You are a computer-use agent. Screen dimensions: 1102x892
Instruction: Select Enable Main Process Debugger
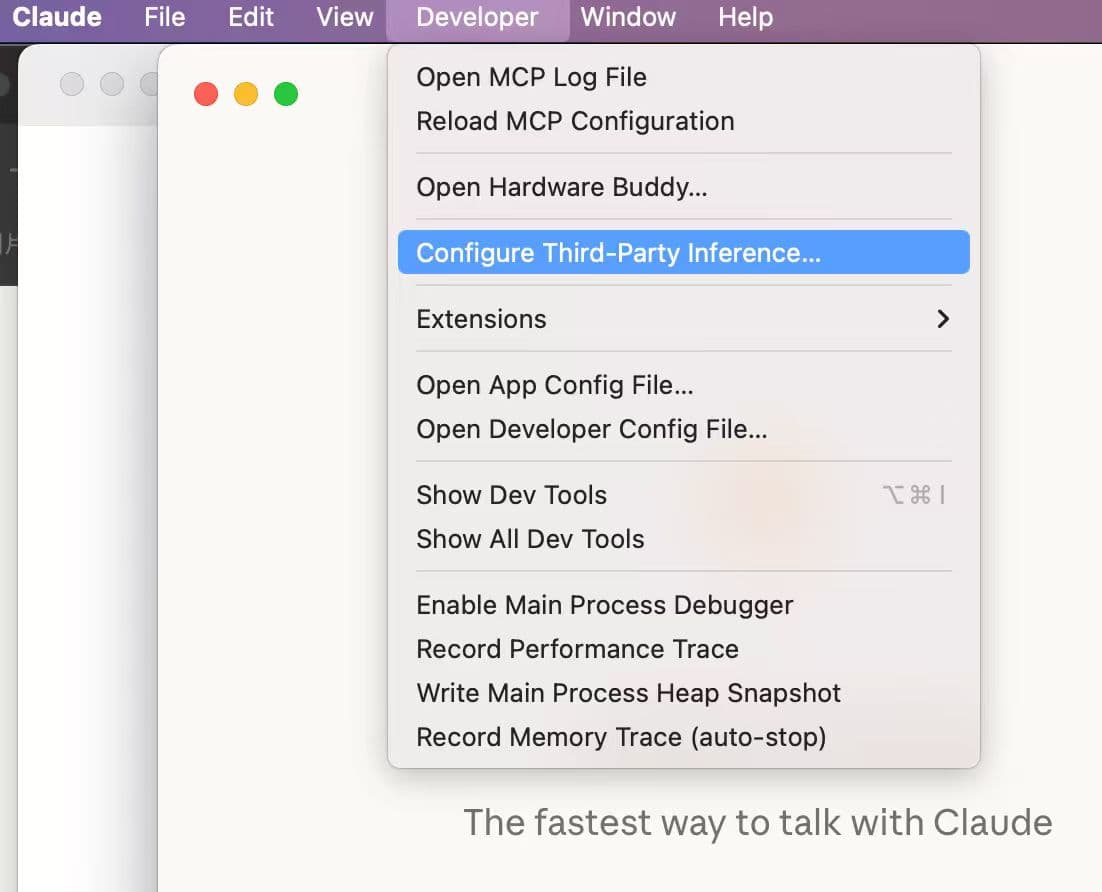(683, 605)
